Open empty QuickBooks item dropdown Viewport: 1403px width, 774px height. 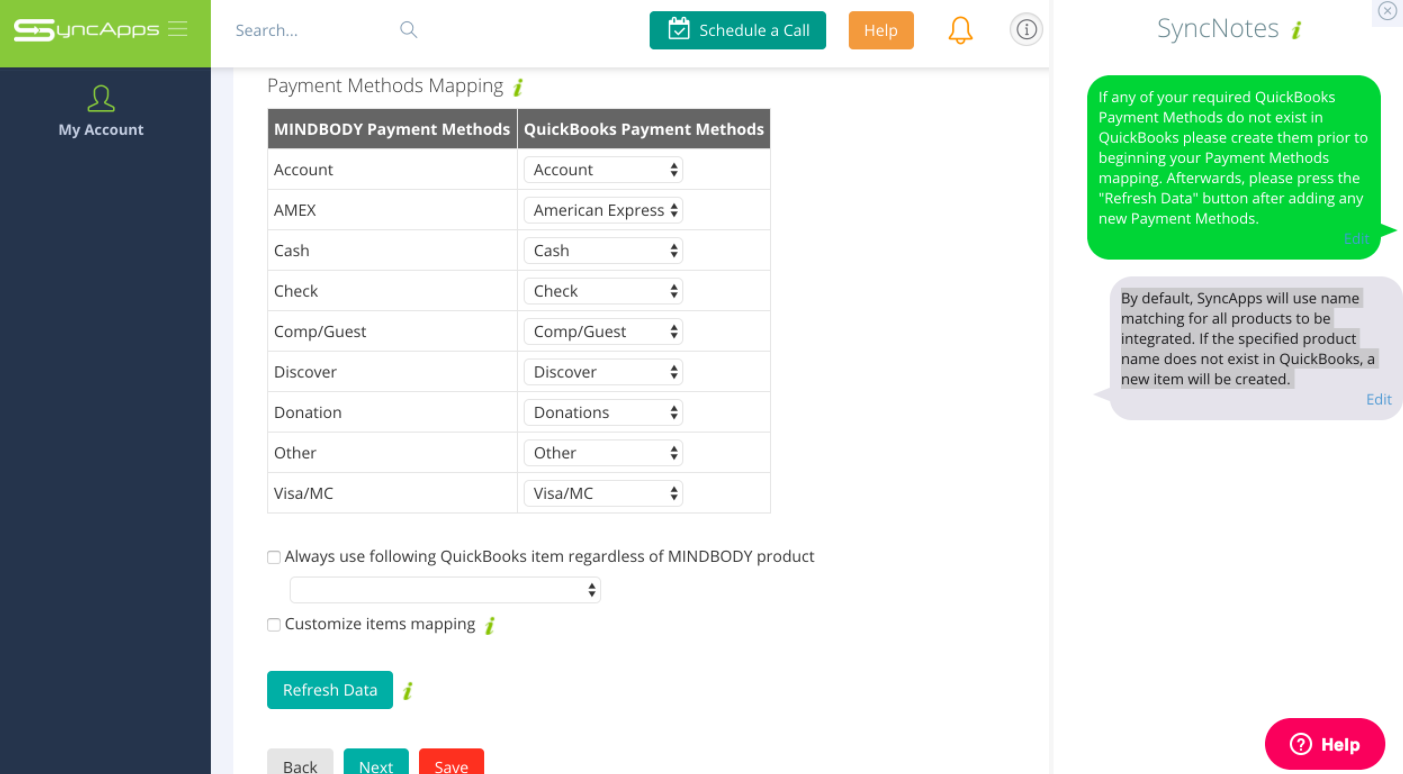coord(445,590)
